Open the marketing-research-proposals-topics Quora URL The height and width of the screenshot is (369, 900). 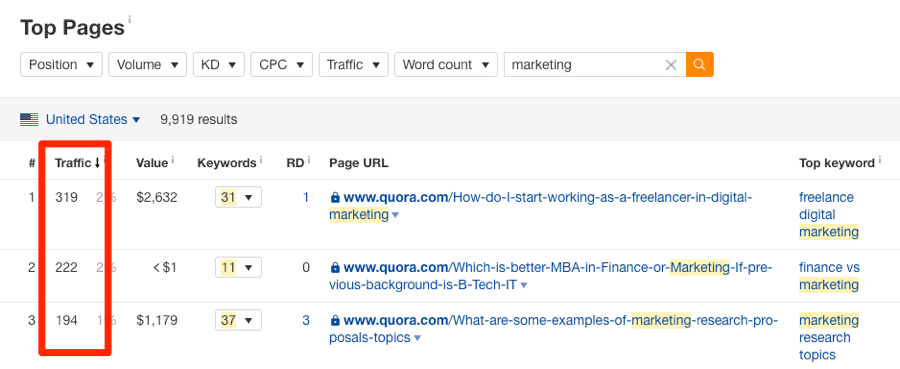click(x=554, y=328)
